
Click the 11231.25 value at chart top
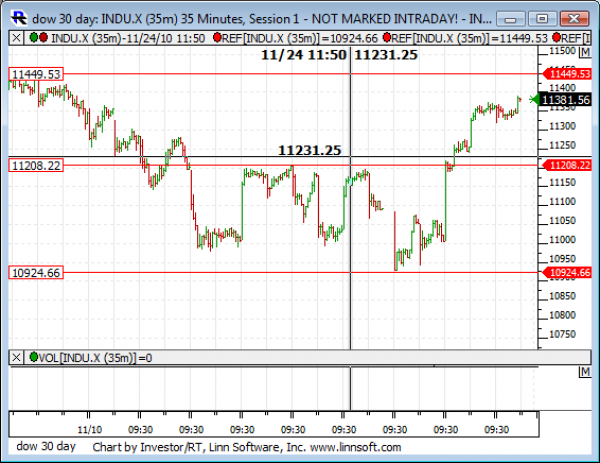pos(386,55)
